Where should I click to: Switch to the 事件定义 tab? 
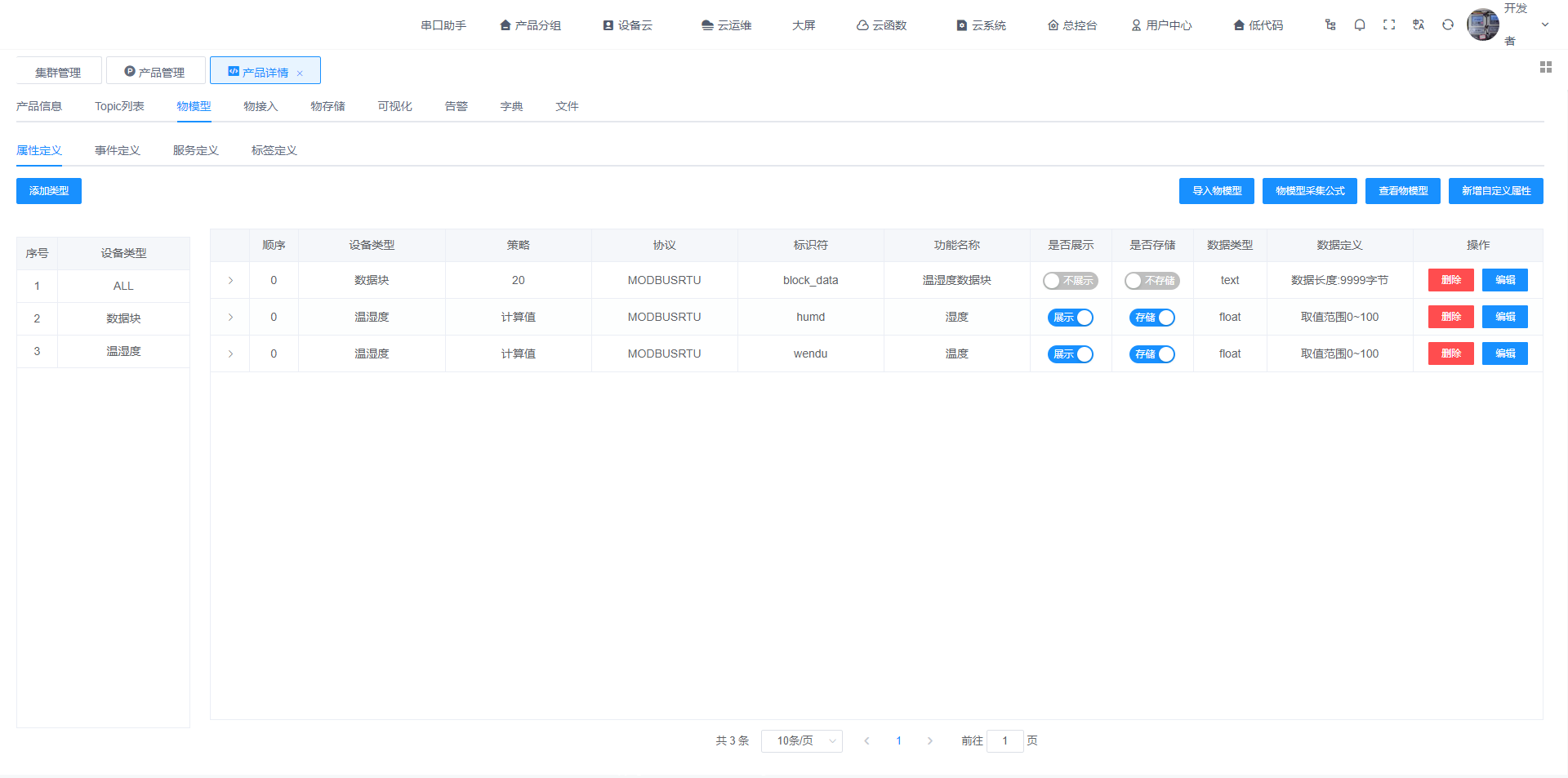click(x=117, y=150)
